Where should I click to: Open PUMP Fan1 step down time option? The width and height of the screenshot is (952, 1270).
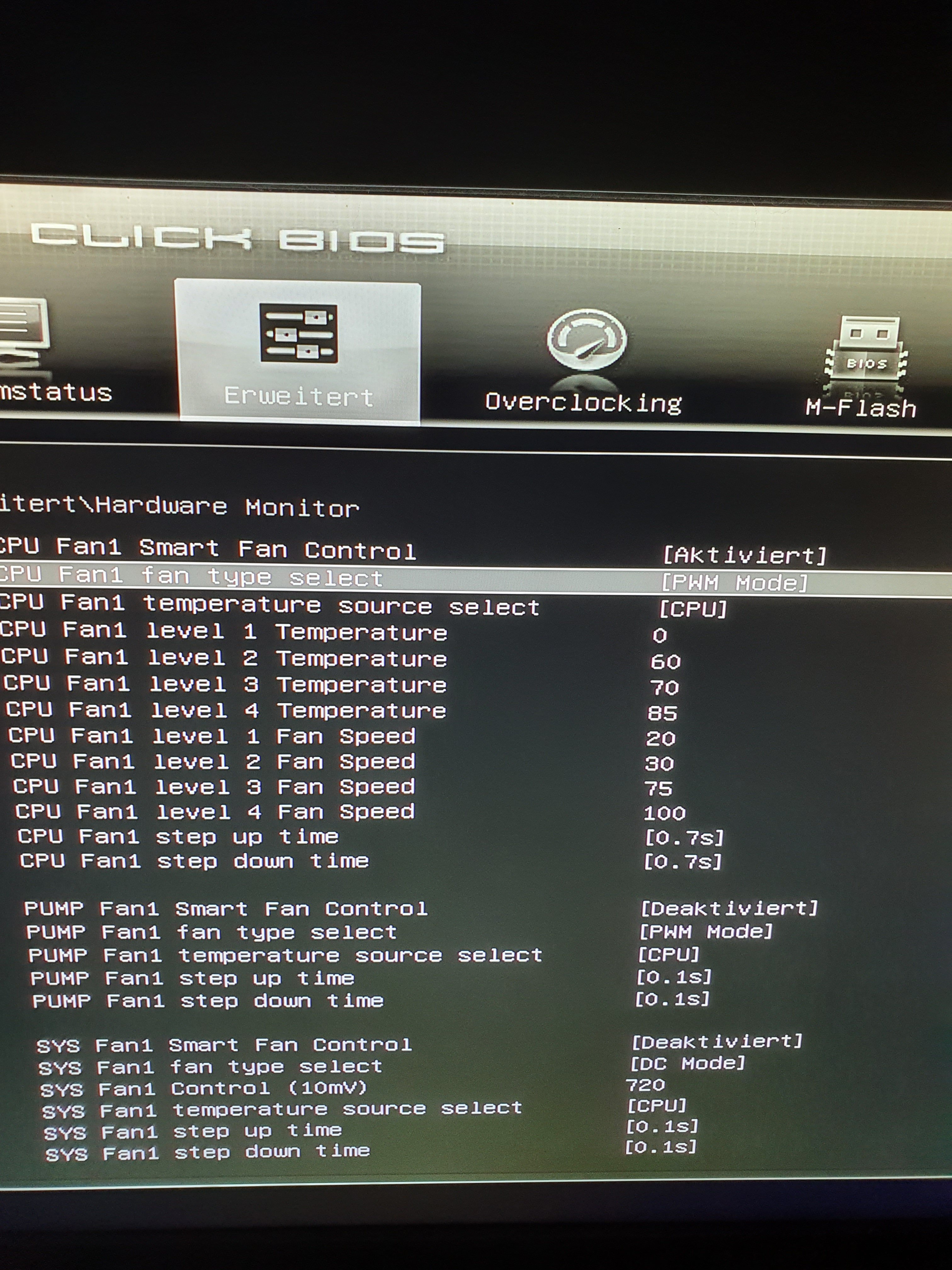pyautogui.click(x=672, y=999)
